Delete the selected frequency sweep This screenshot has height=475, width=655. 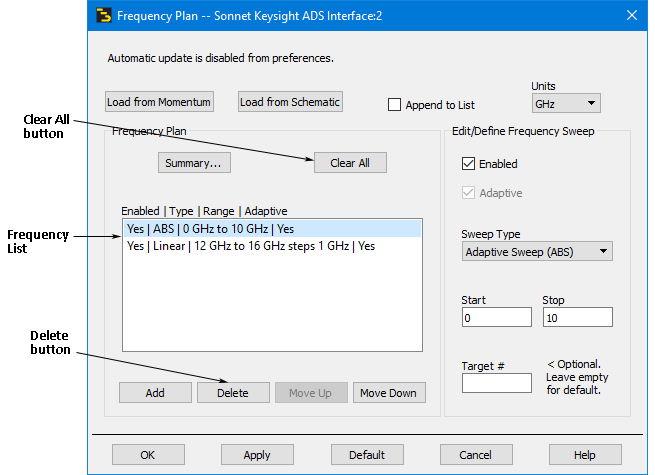(x=233, y=393)
